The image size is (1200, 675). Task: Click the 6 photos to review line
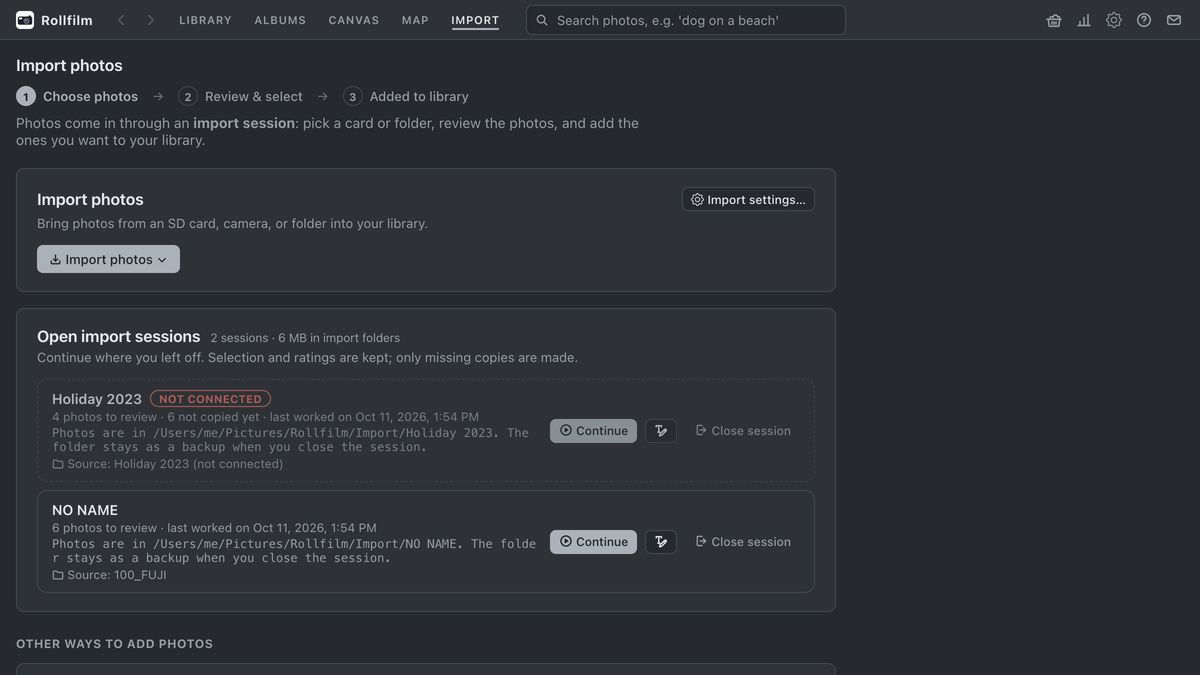(214, 528)
